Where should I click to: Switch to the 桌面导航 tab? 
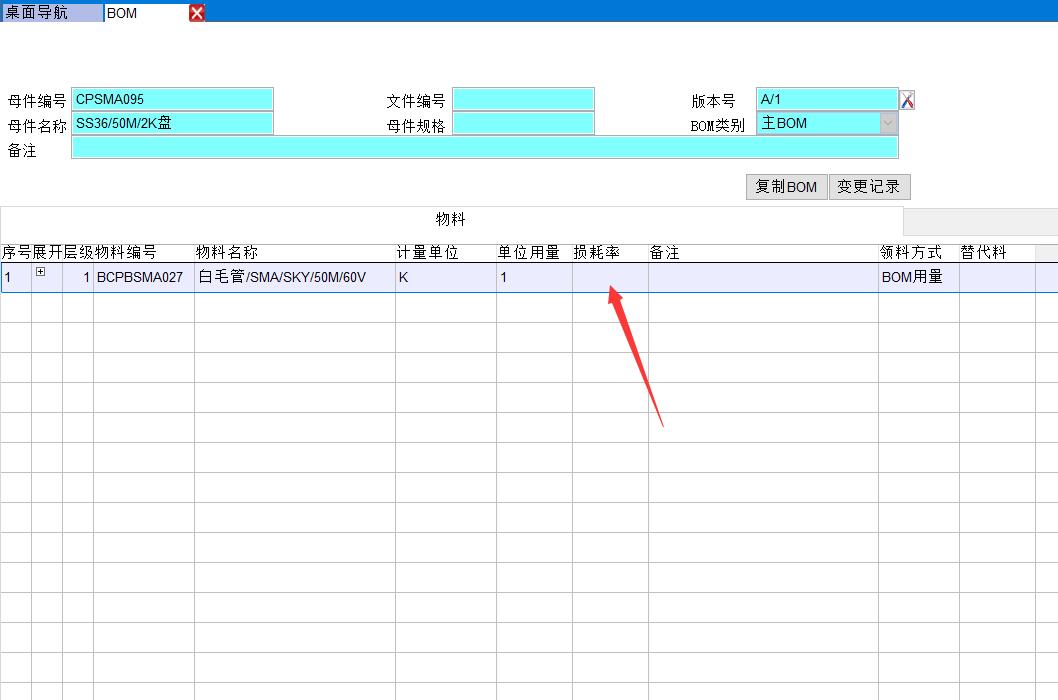(50, 13)
